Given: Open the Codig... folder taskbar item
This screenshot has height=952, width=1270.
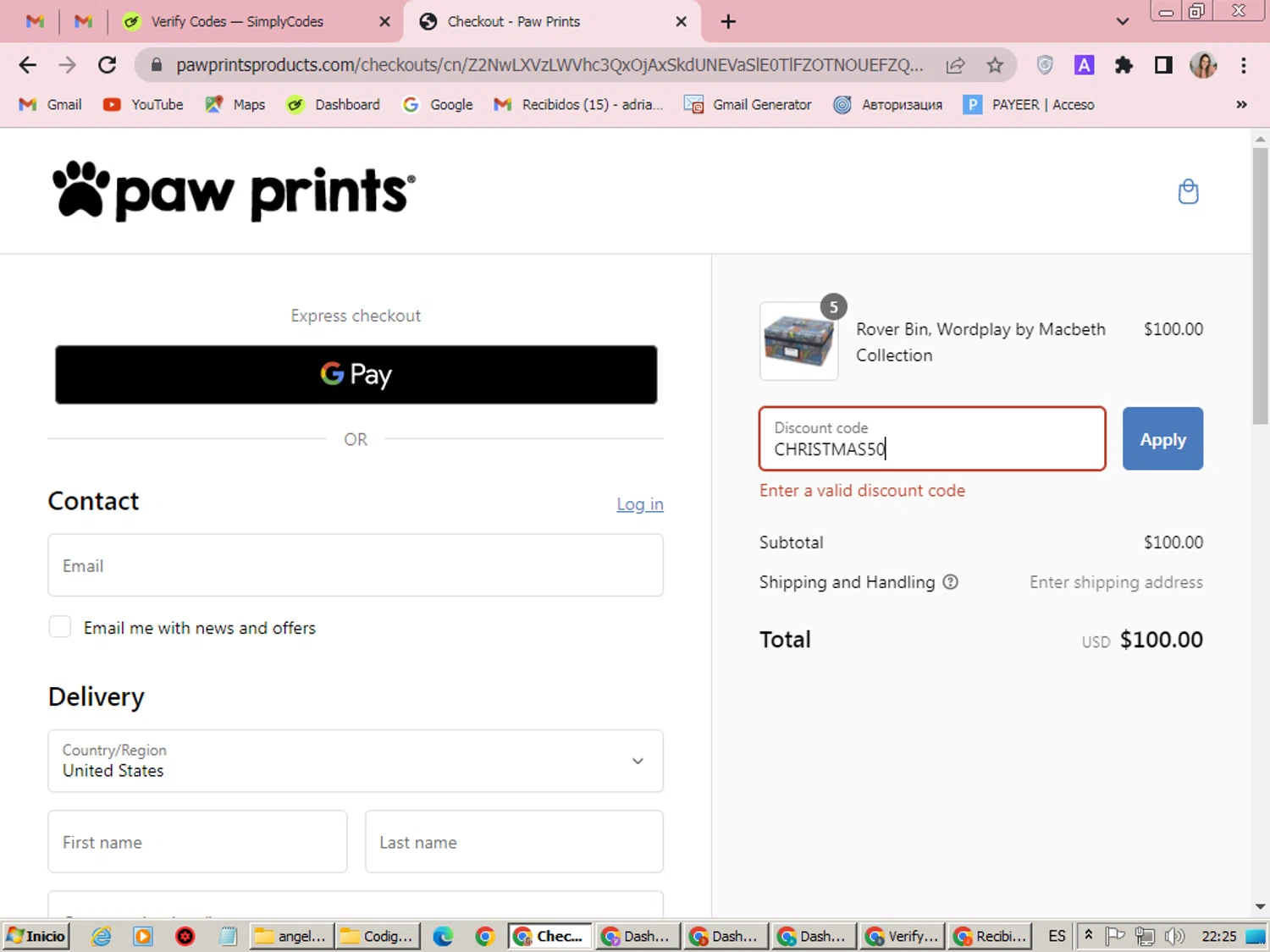Looking at the screenshot, I should [378, 936].
